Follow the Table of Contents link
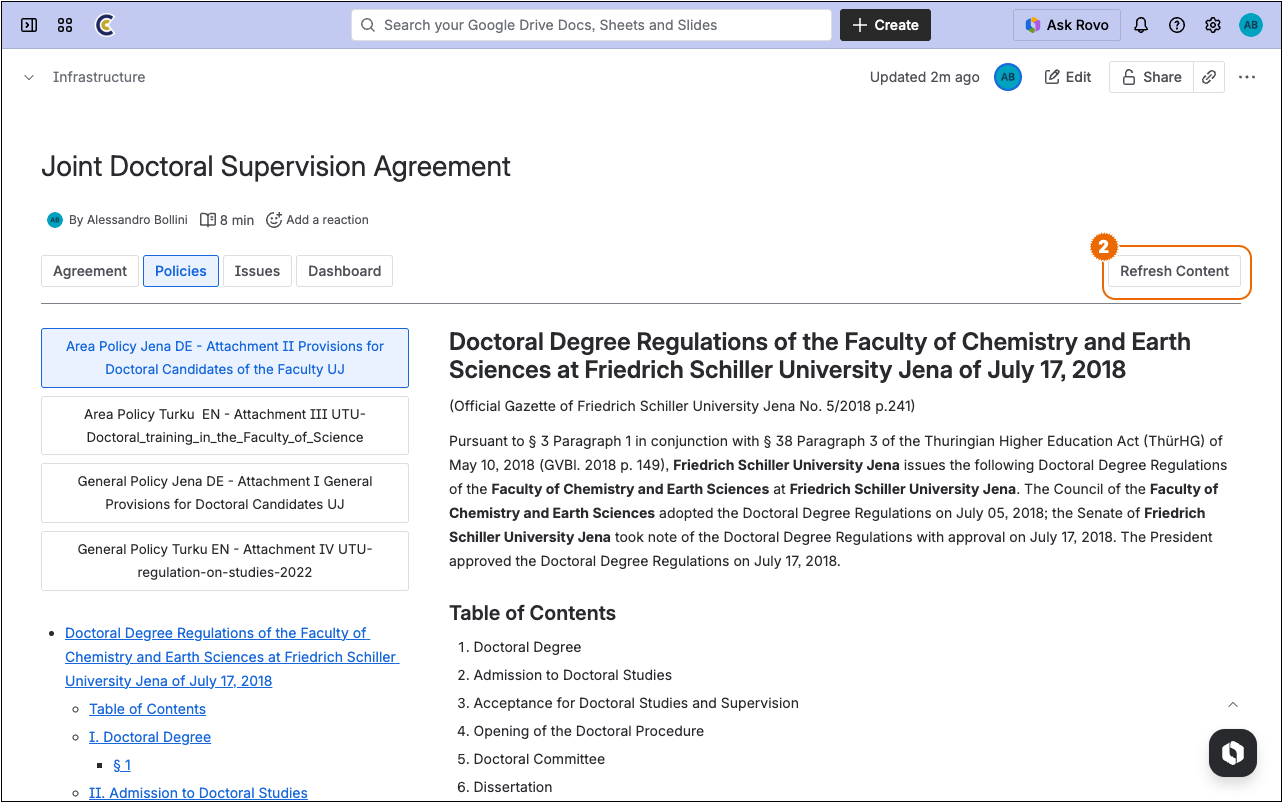Screen dimensions: 1282x802 click(147, 709)
